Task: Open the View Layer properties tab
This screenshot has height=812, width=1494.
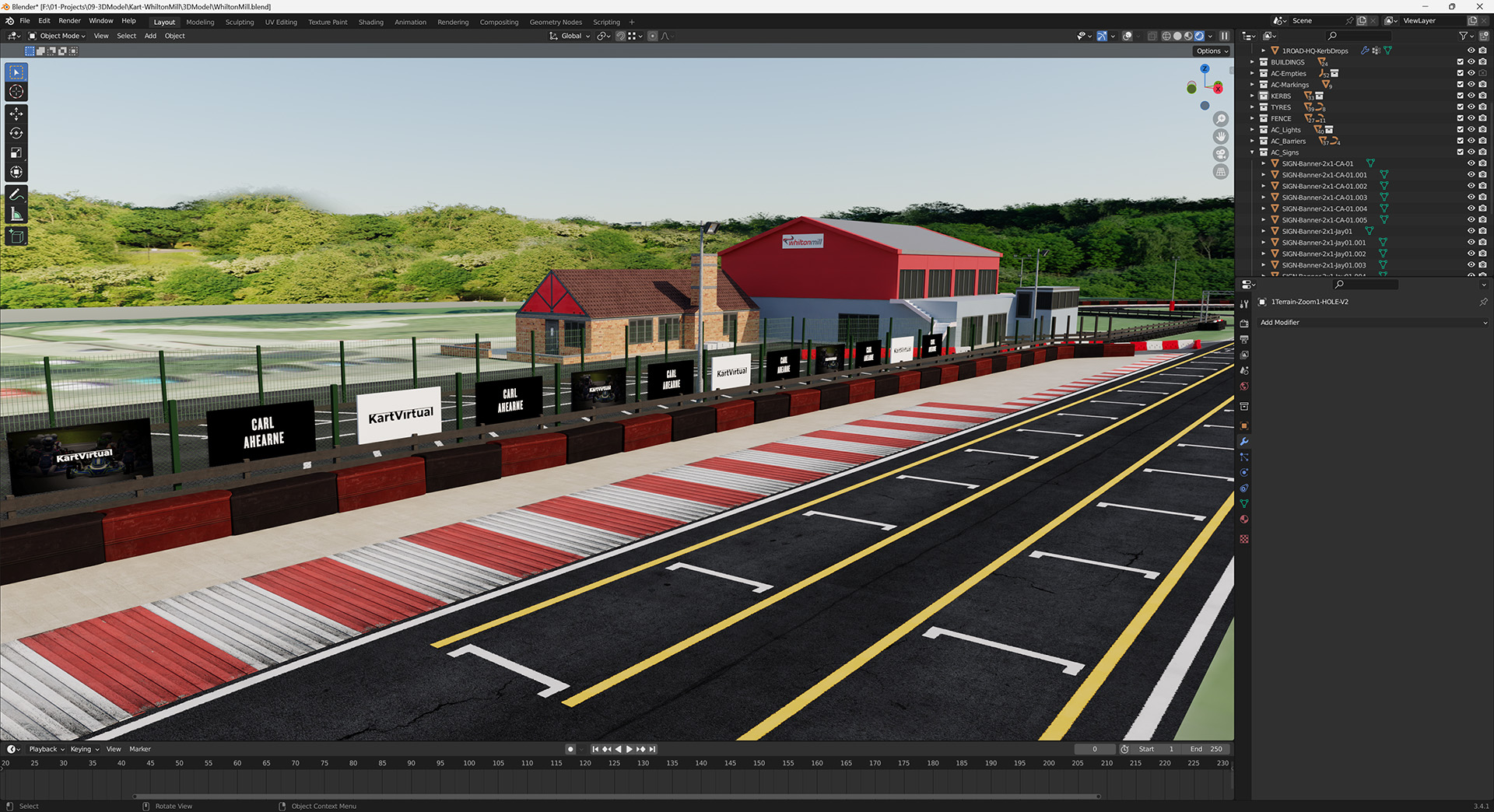Action: tap(1244, 355)
